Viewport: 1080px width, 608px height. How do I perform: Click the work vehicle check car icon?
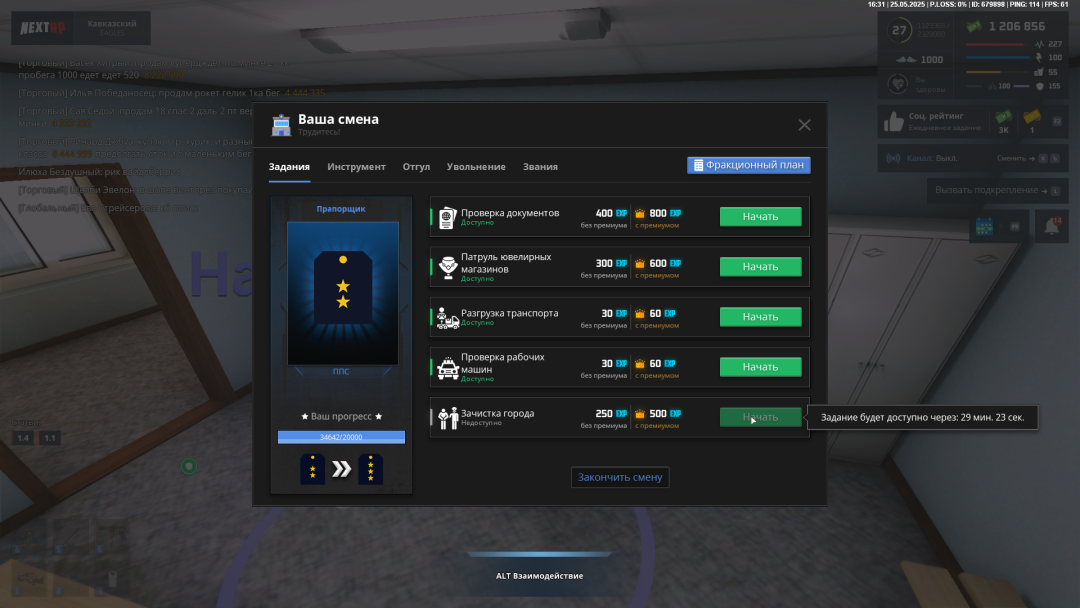447,368
